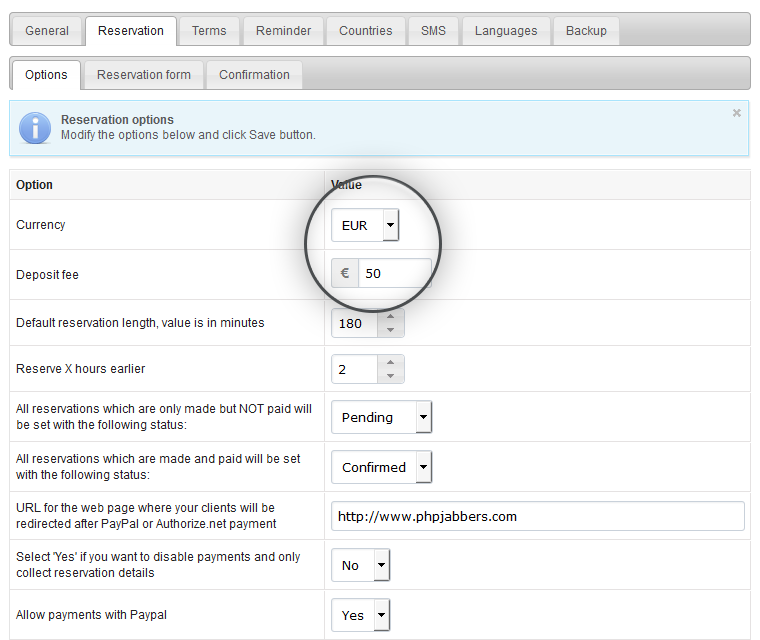Open the SMS tab
Viewport: 760px width, 640px height.
pyautogui.click(x=433, y=31)
